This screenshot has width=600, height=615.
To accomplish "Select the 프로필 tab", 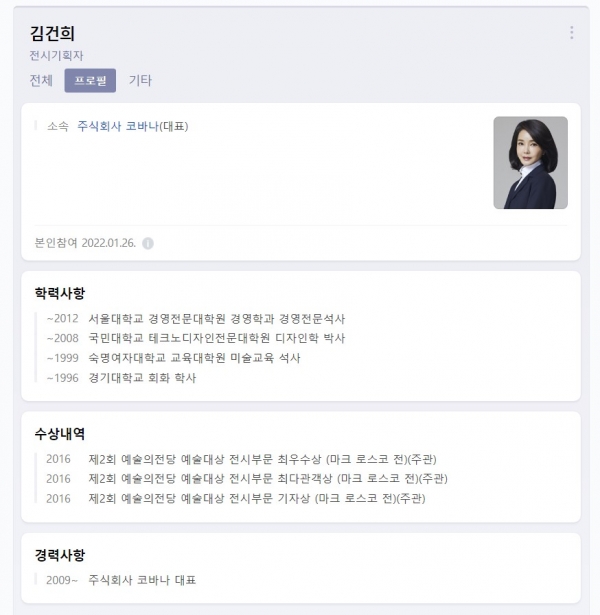I will tap(90, 80).
